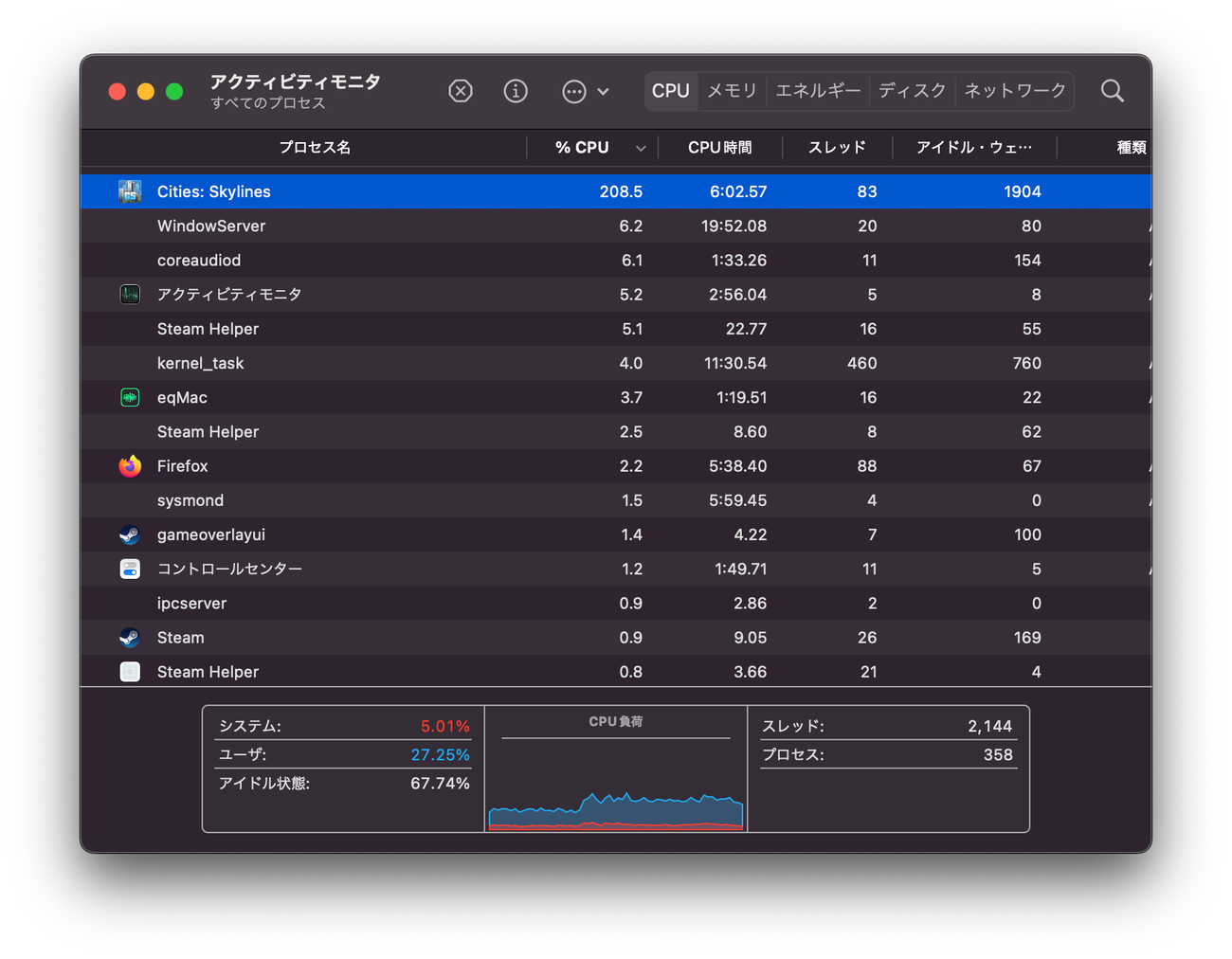The height and width of the screenshot is (959, 1232).
Task: Switch to the メモリ tab
Action: [732, 91]
